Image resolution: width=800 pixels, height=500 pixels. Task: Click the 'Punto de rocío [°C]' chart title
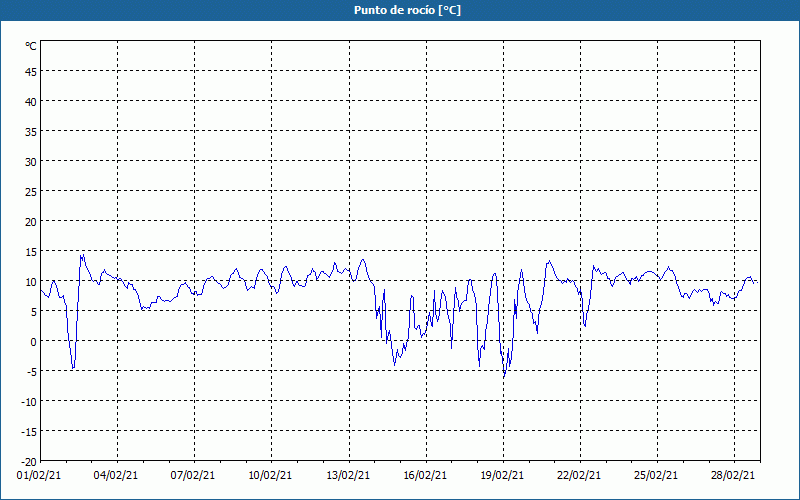pyautogui.click(x=407, y=10)
